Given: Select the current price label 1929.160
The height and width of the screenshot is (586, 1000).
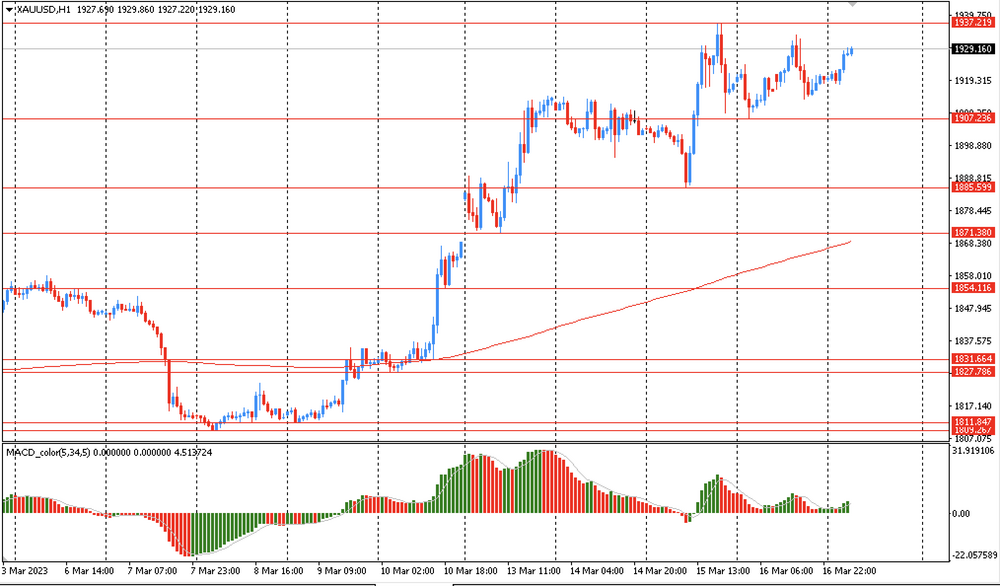Looking at the screenshot, I should coord(973,49).
